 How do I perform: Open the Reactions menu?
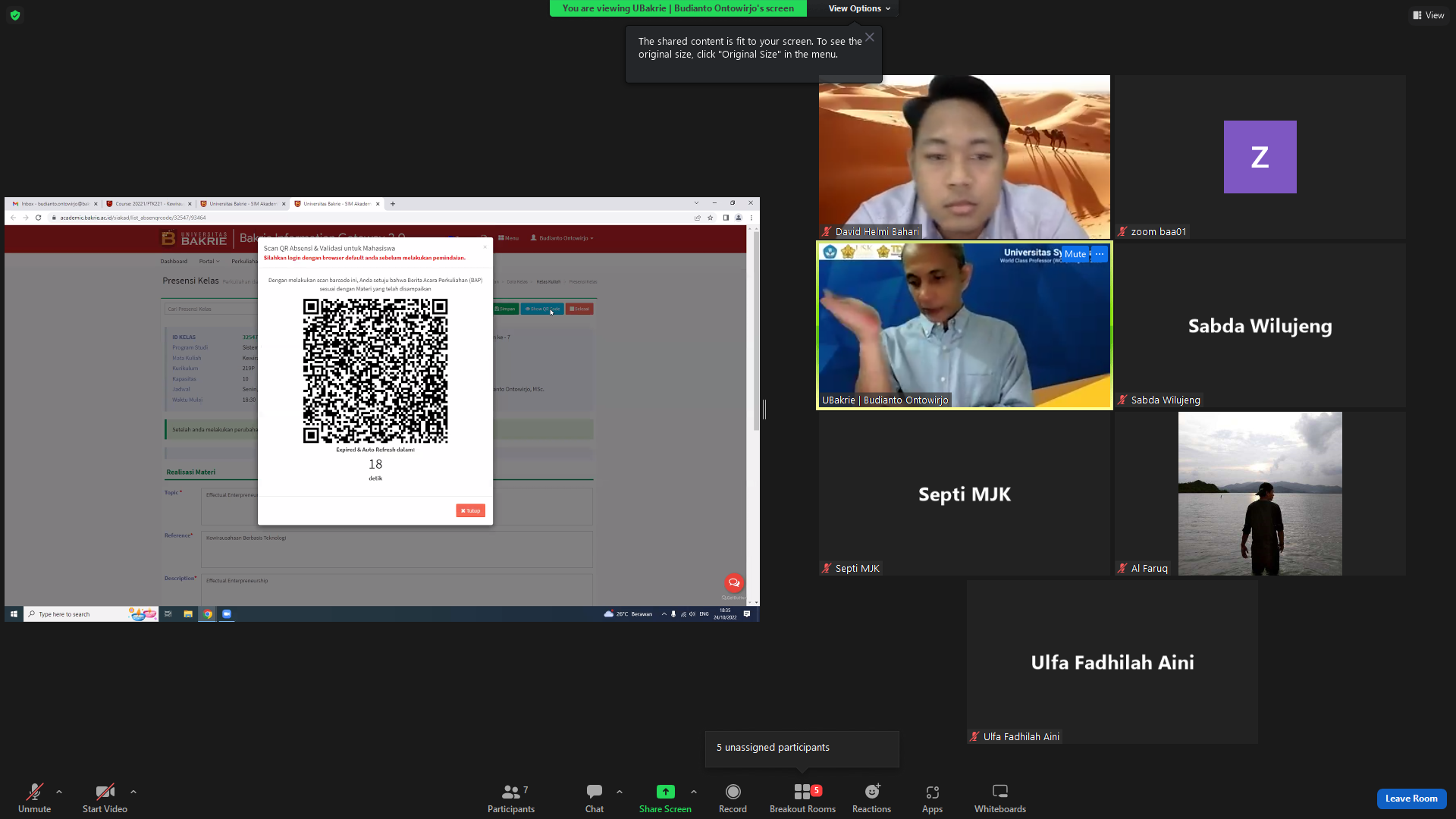(x=871, y=799)
